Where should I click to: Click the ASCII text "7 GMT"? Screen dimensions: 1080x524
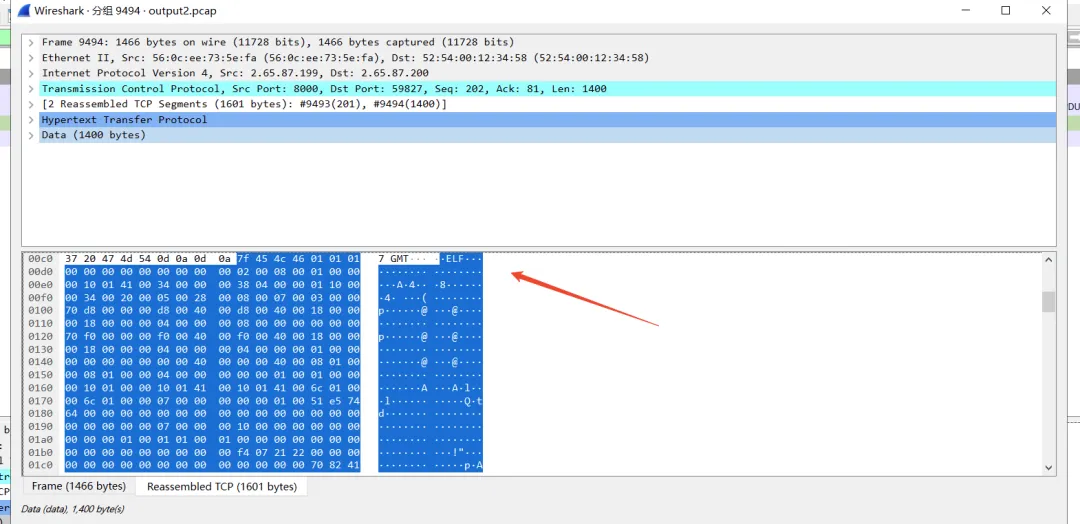(x=393, y=259)
